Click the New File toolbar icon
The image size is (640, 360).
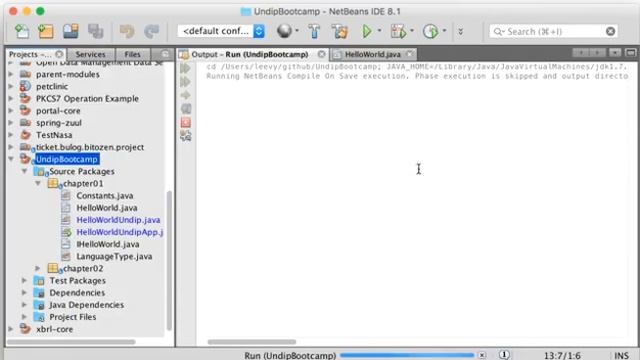point(22,31)
